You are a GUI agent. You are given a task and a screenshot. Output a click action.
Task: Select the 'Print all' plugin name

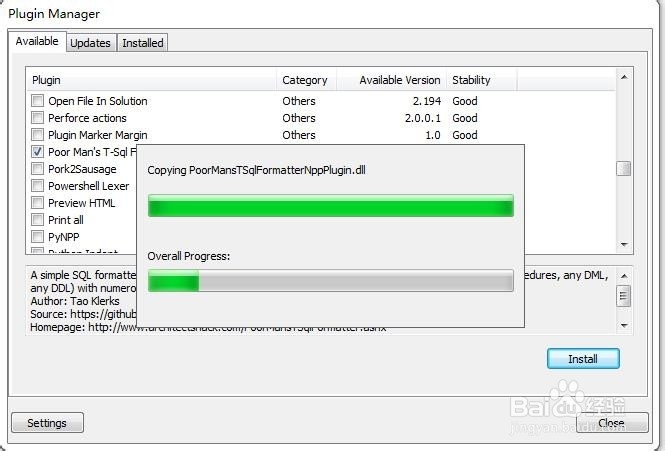[x=66, y=220]
